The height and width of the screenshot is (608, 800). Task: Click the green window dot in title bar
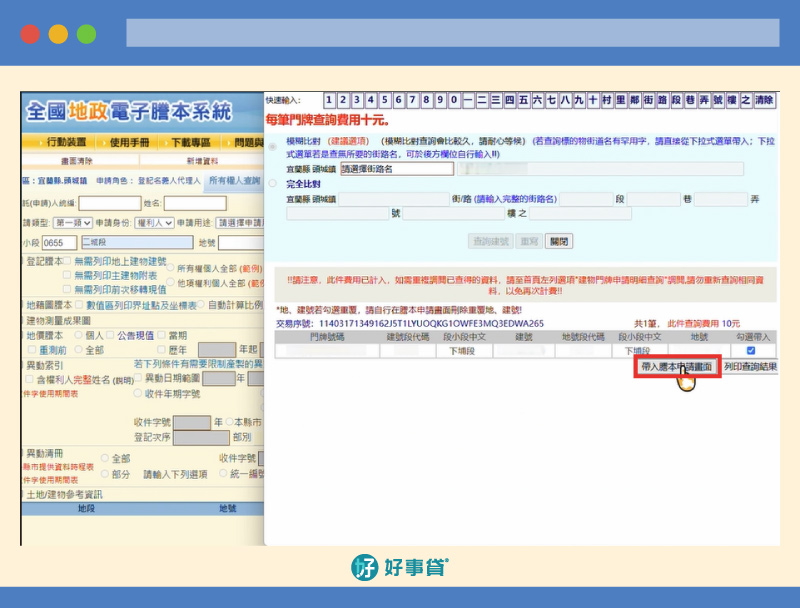coord(86,33)
